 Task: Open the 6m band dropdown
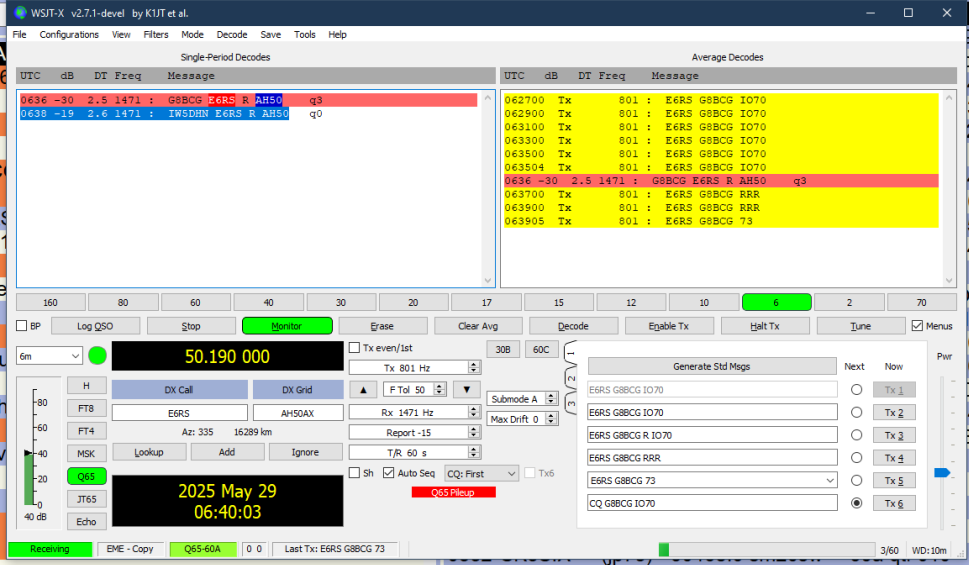49,356
